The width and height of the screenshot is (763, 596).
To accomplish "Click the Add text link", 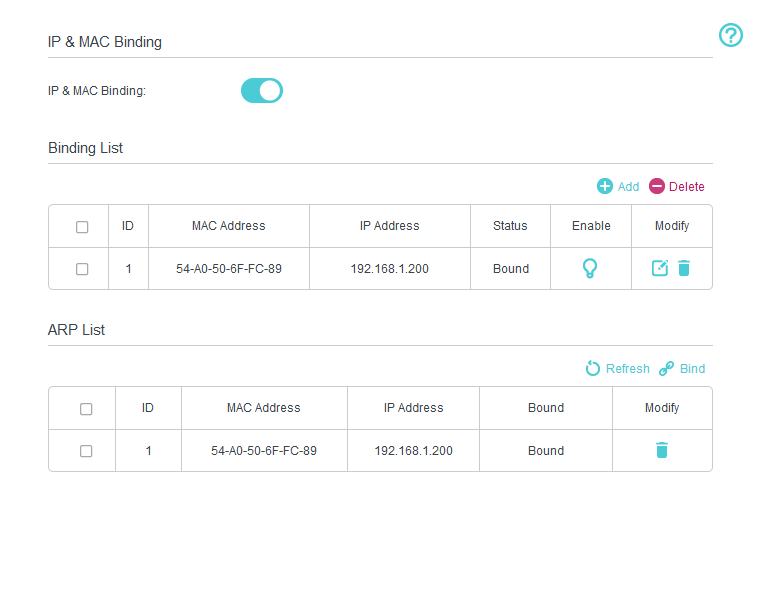I will pyautogui.click(x=628, y=187).
